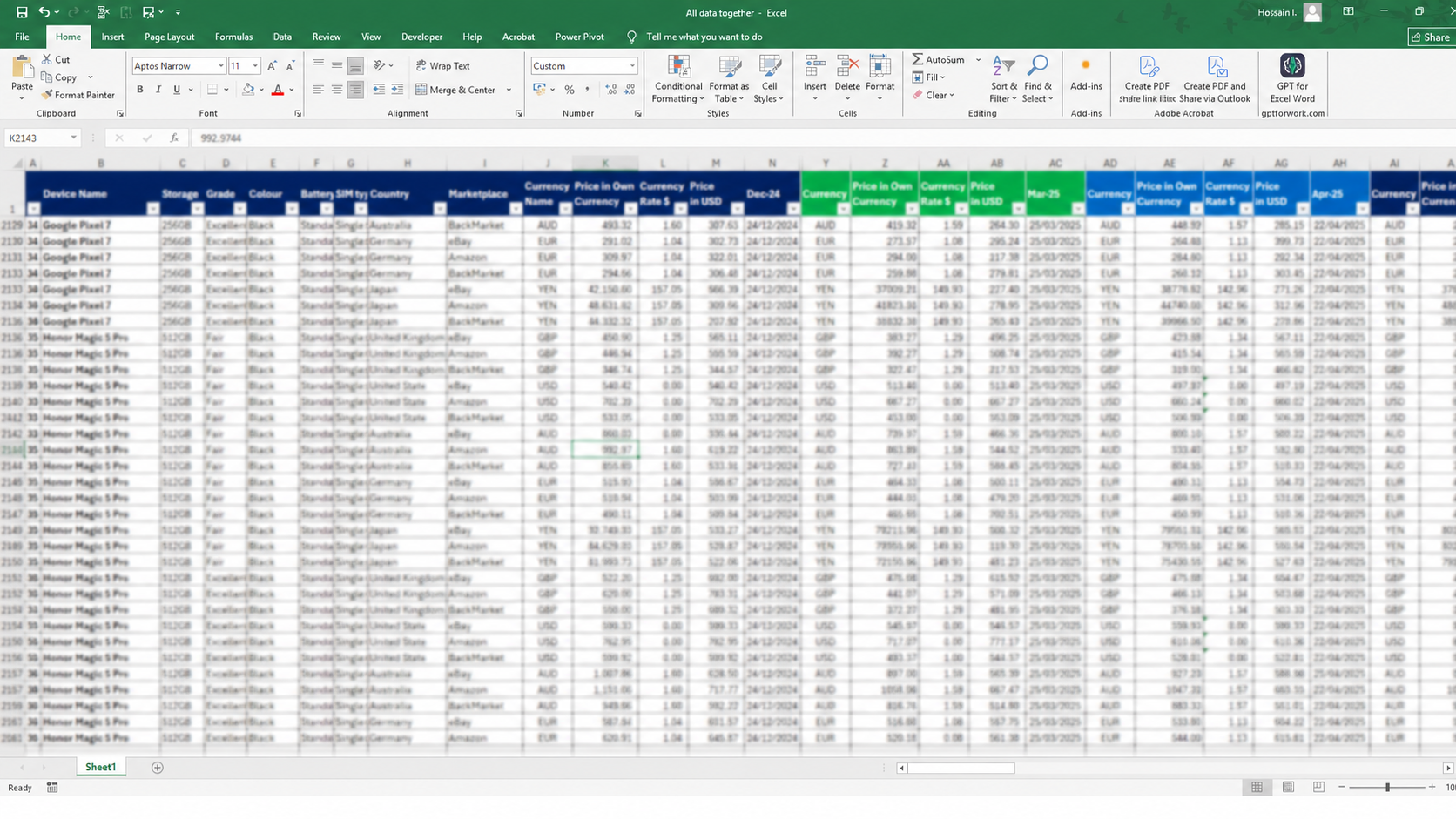Viewport: 1456px width, 819px height.
Task: Click the Format Painter brush
Action: point(78,95)
